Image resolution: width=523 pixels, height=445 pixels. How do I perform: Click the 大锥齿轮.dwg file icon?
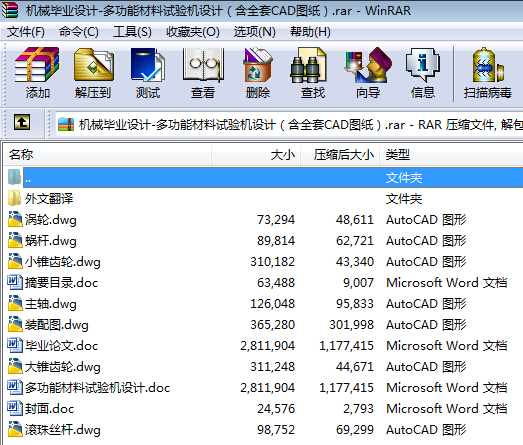(15, 366)
